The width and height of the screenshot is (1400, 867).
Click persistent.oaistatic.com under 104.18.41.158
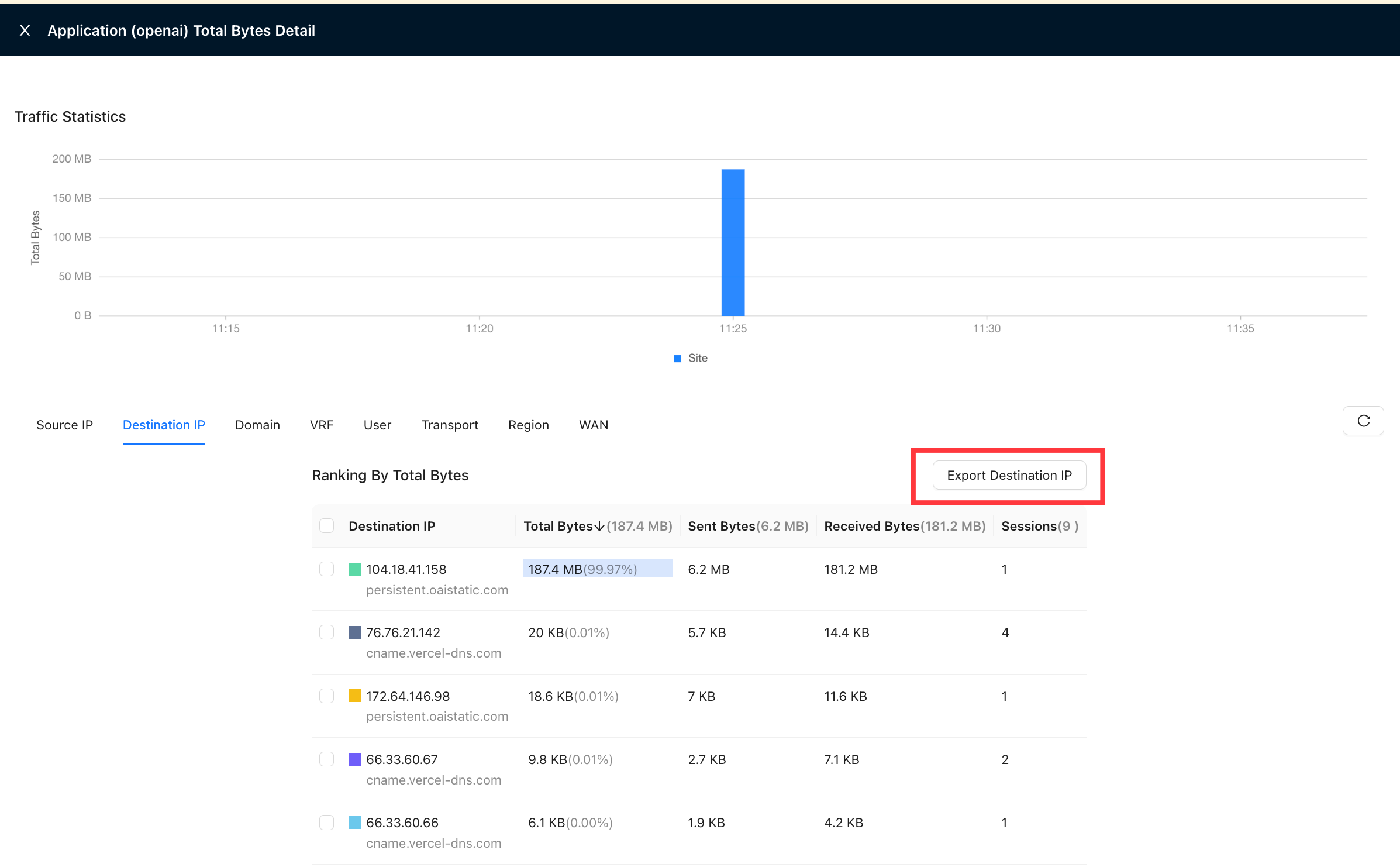(437, 590)
